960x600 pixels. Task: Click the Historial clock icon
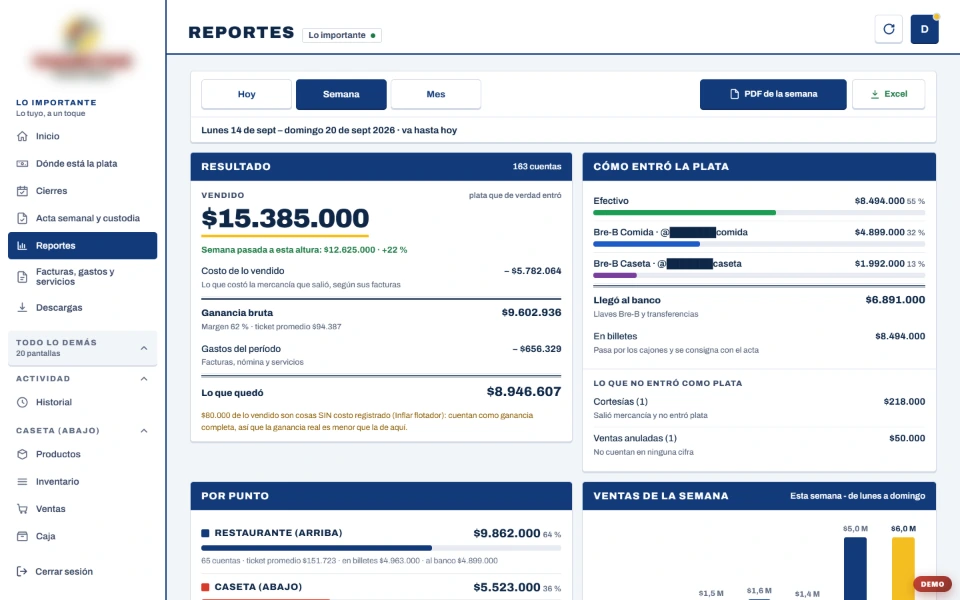coord(22,402)
